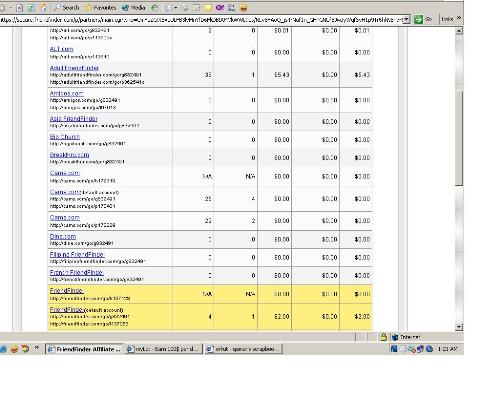This screenshot has width=500, height=397.
Task: Click the value 22 in Cams.com row
Action: pos(208,221)
